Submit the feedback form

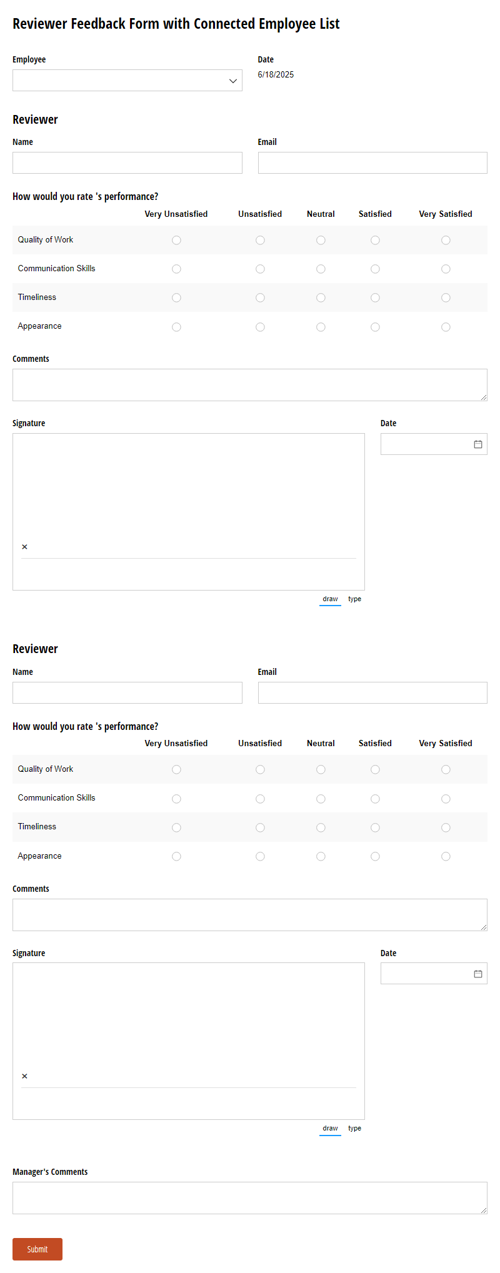click(37, 1249)
